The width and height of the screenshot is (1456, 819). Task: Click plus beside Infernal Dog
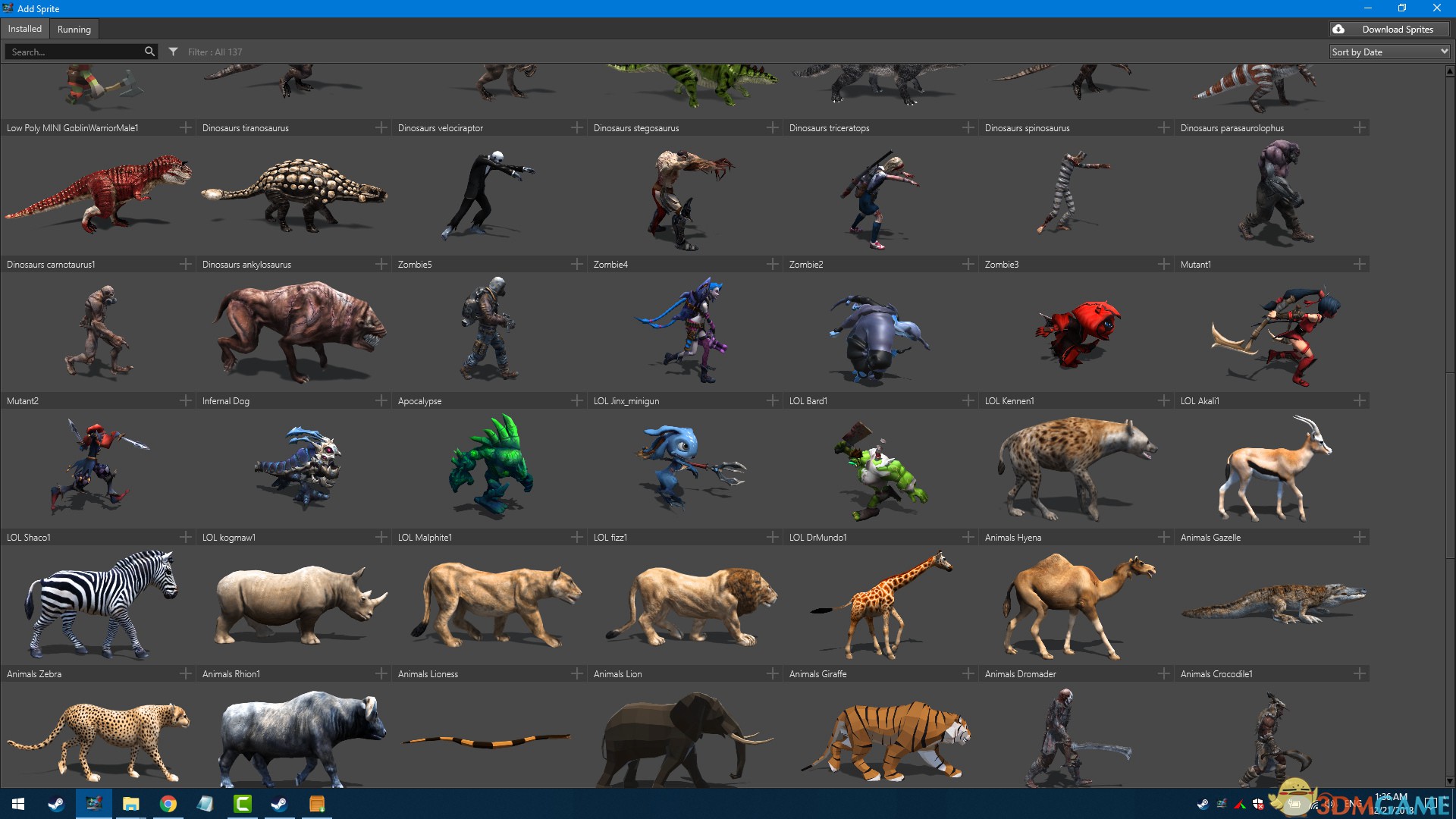pos(381,400)
